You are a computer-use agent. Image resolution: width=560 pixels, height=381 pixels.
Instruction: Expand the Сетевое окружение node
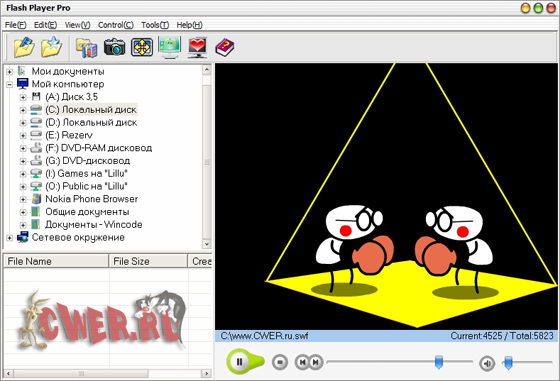[10, 238]
